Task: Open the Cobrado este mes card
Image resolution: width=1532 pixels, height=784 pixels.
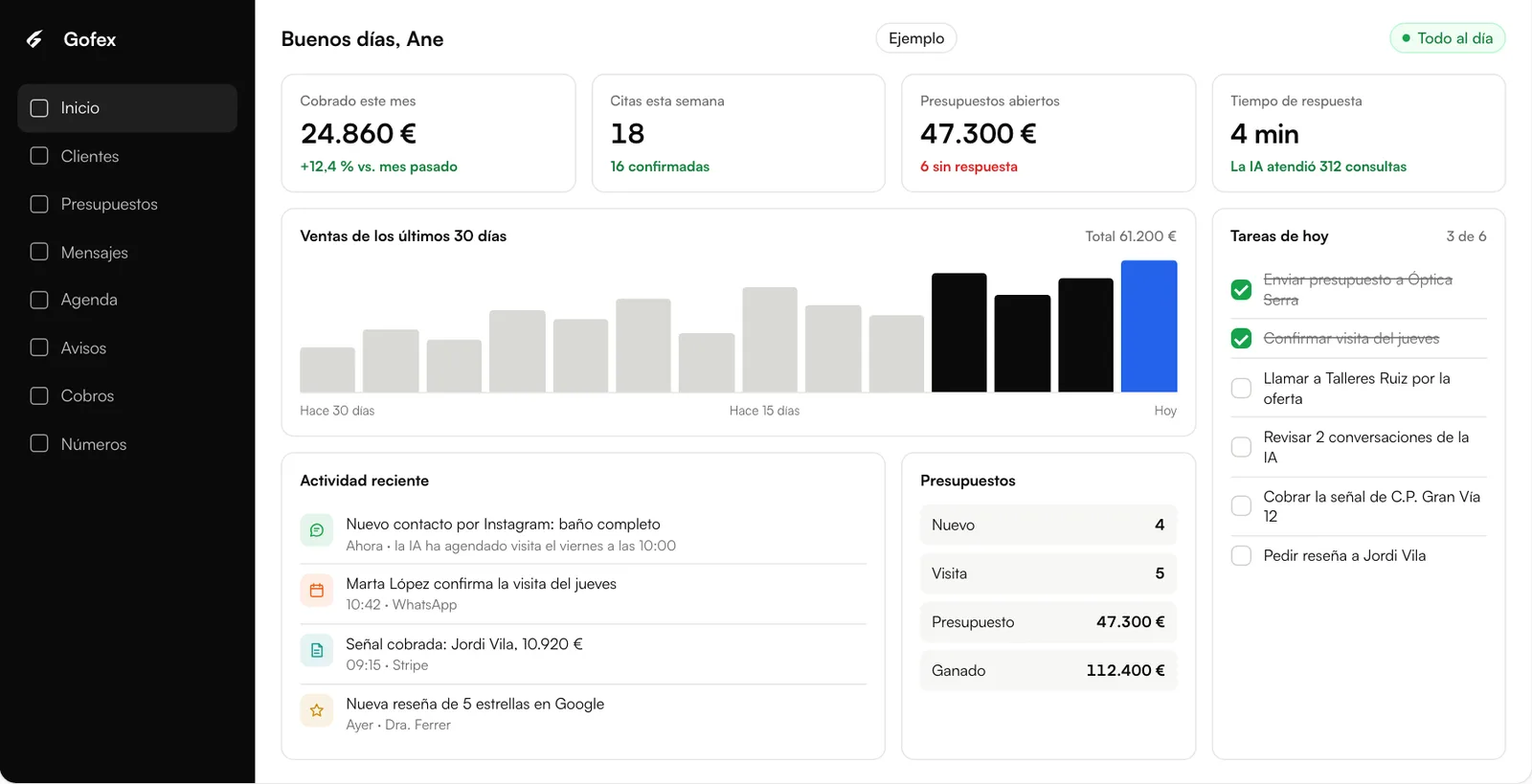Action: coord(428,133)
